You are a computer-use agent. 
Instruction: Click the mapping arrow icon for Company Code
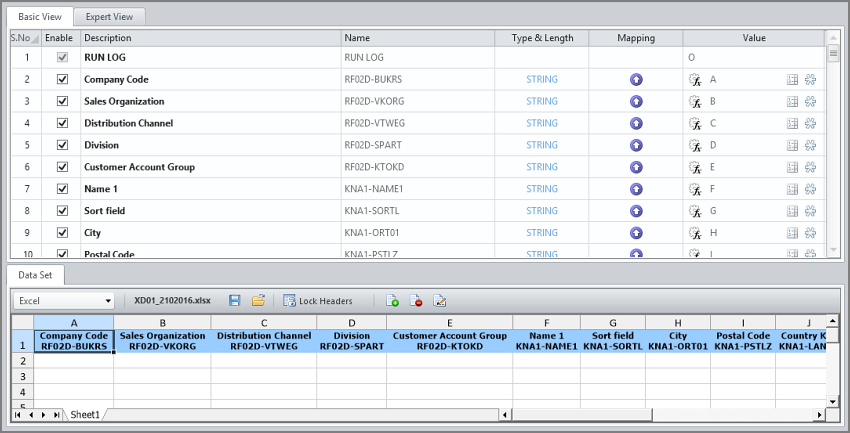tap(636, 79)
